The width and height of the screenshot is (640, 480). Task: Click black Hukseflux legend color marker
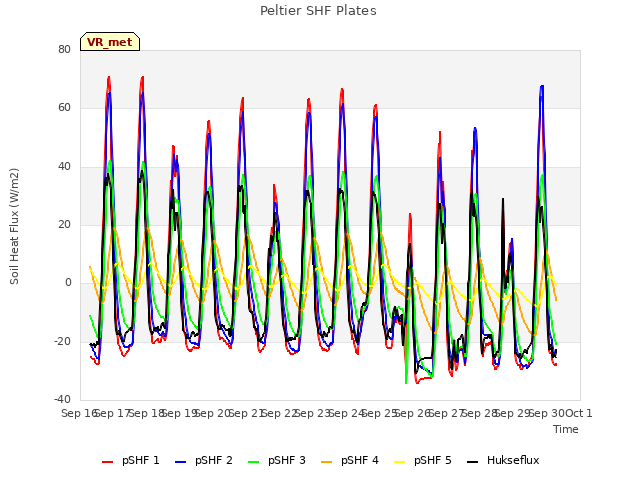tap(473, 462)
